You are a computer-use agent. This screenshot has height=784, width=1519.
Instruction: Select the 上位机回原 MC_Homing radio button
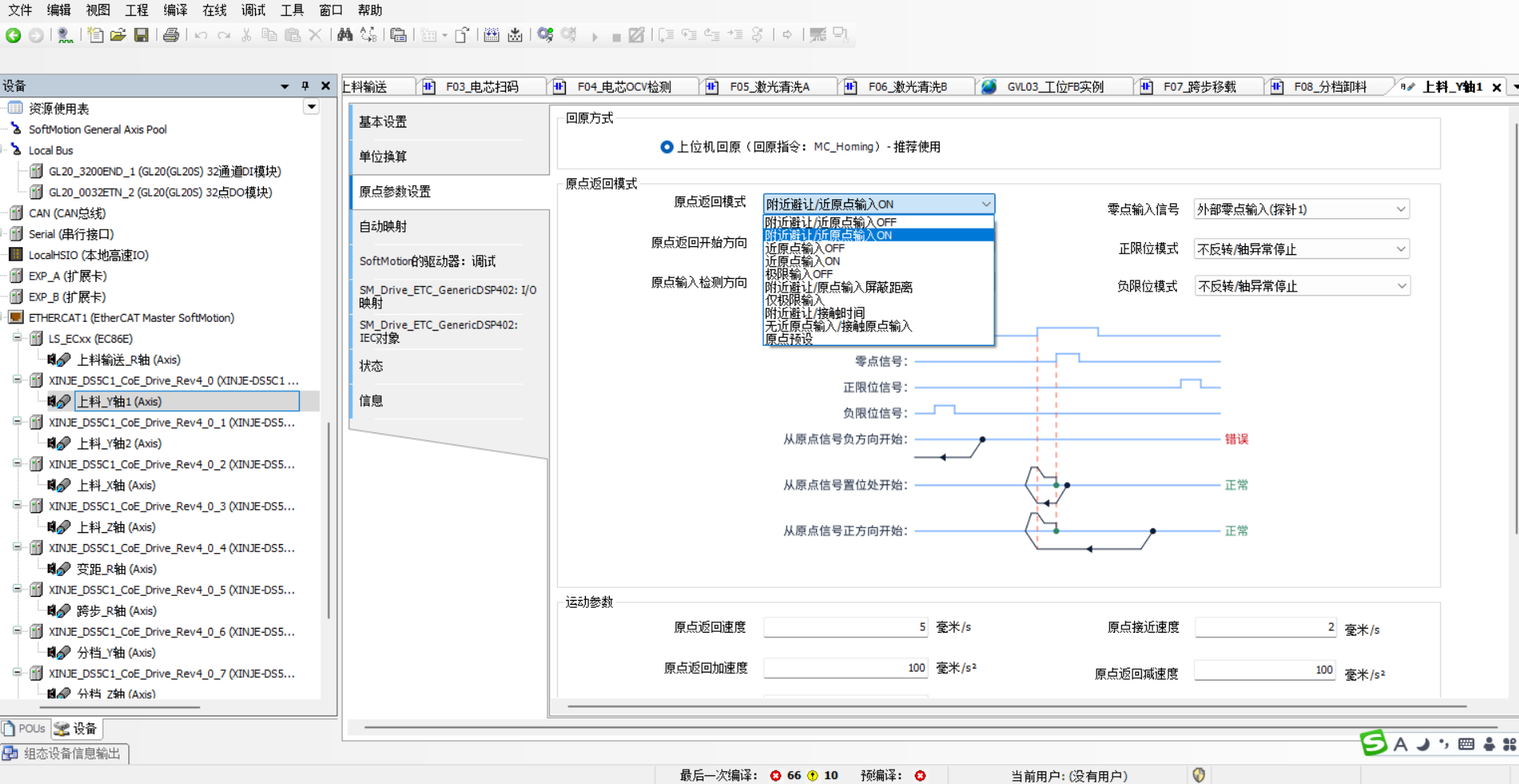click(x=666, y=147)
